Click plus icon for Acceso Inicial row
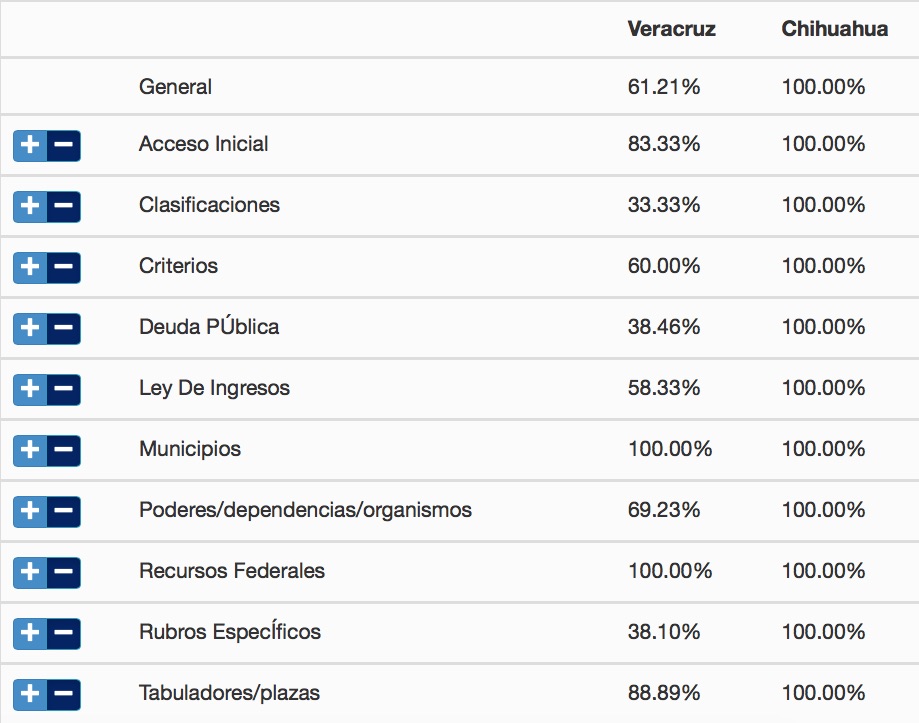 click(30, 145)
